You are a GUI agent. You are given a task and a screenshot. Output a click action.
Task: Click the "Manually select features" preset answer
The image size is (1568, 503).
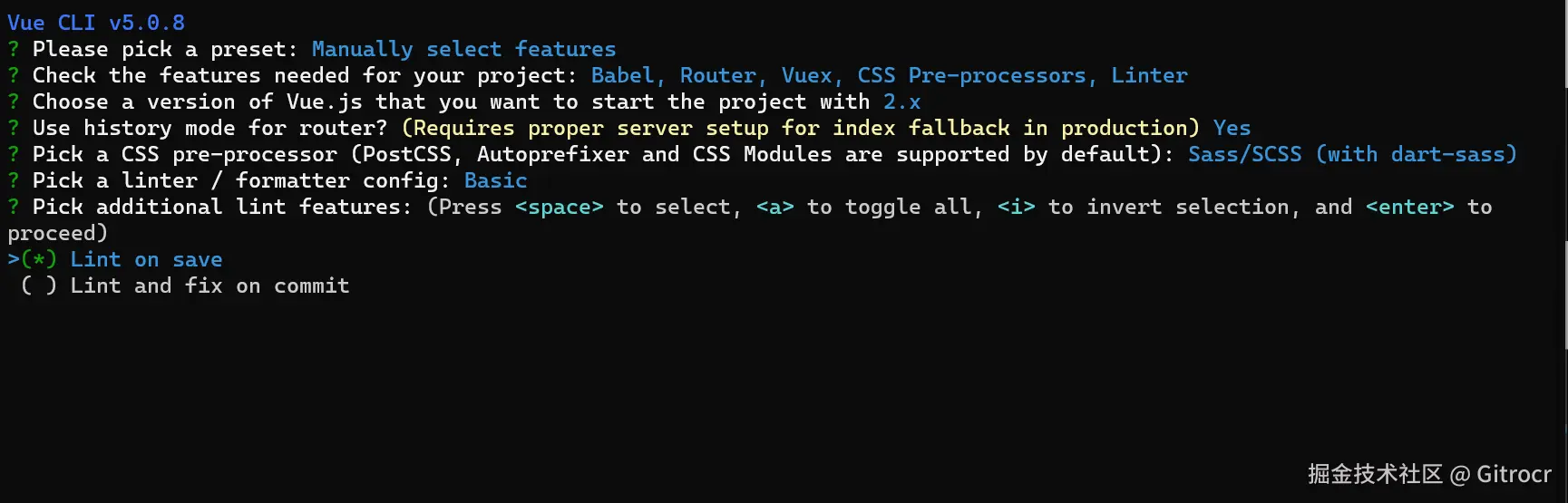(463, 49)
